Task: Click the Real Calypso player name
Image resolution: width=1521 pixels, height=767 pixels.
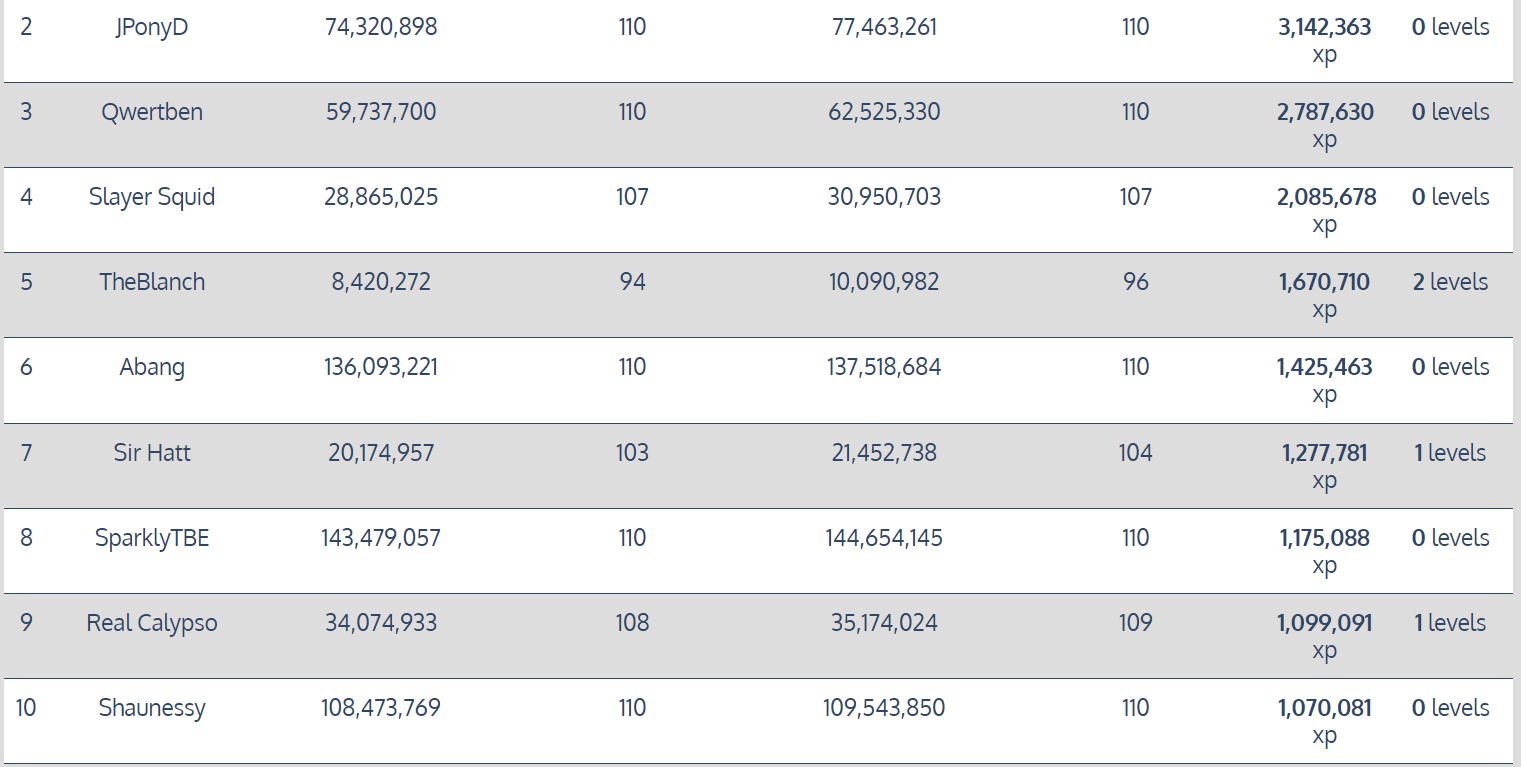Action: [x=152, y=623]
